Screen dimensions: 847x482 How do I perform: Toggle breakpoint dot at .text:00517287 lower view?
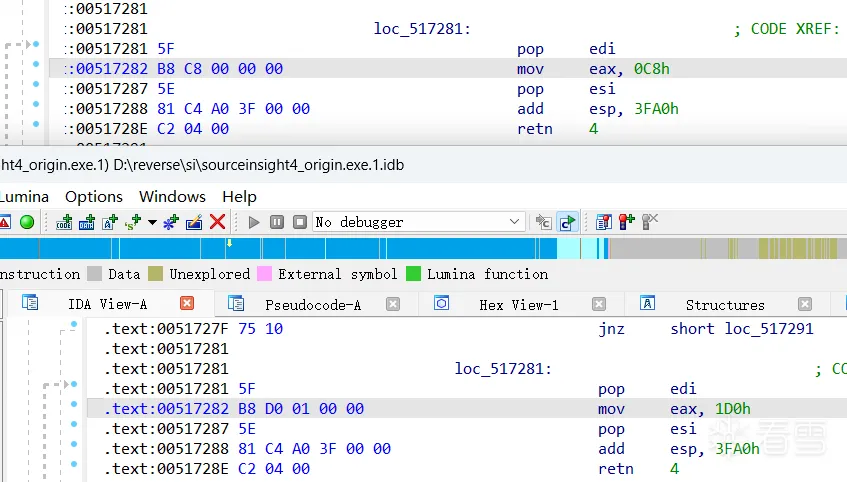click(74, 424)
